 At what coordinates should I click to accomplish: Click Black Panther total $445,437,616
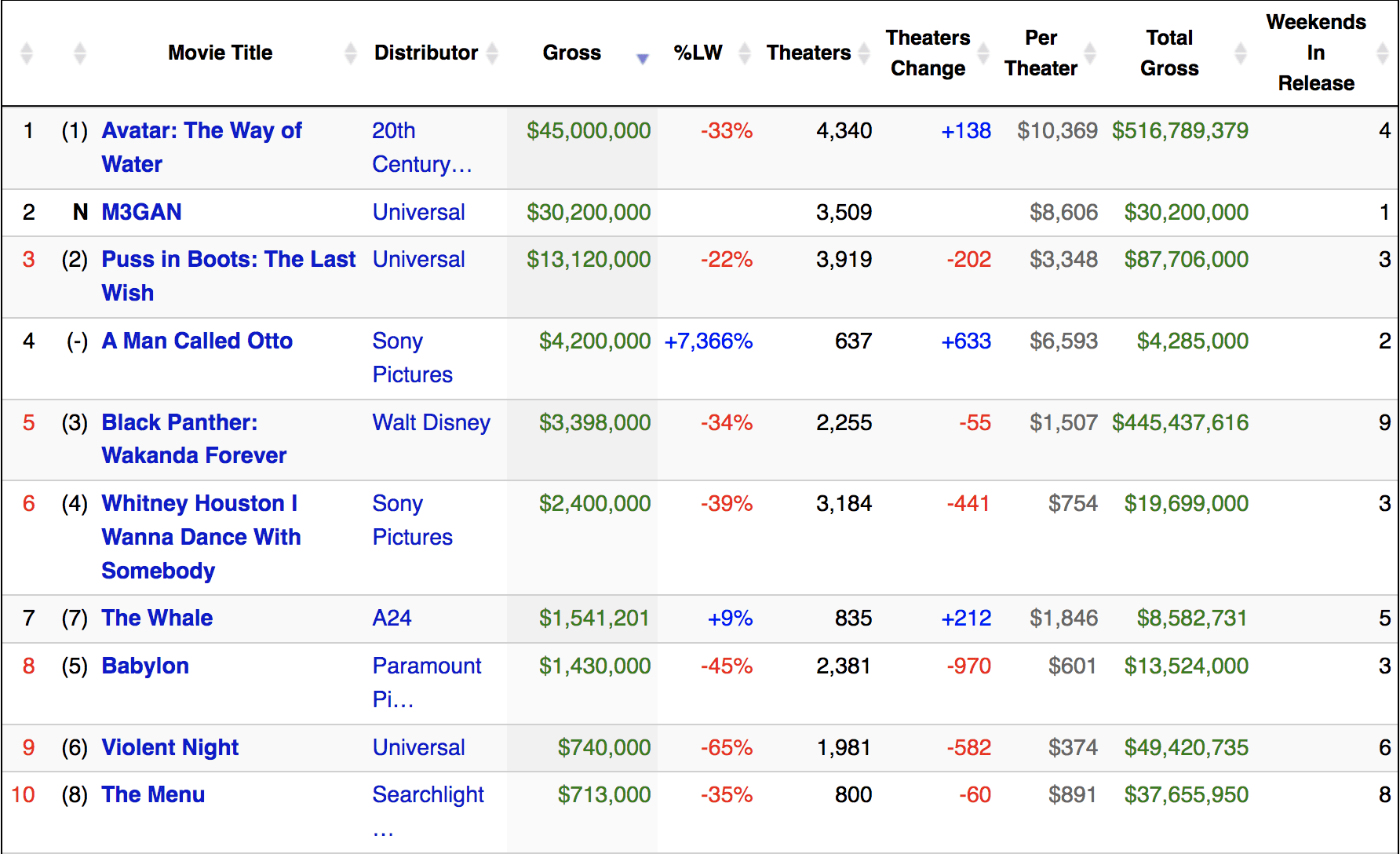1180,422
